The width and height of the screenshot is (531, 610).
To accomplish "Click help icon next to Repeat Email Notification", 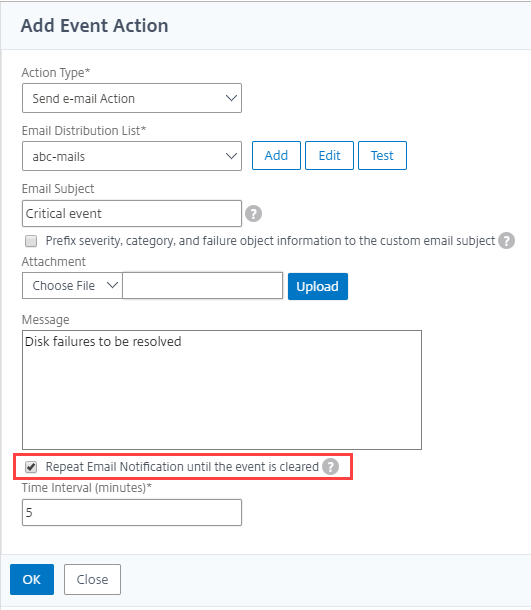I will coord(330,466).
